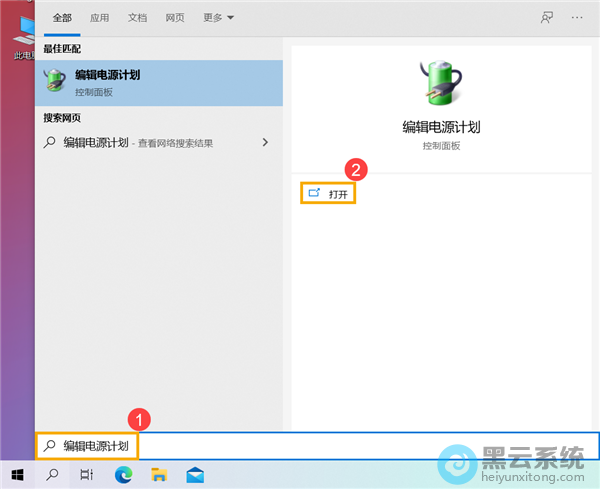Click the search input box with 编辑电源计划
The width and height of the screenshot is (600, 489).
click(300, 445)
